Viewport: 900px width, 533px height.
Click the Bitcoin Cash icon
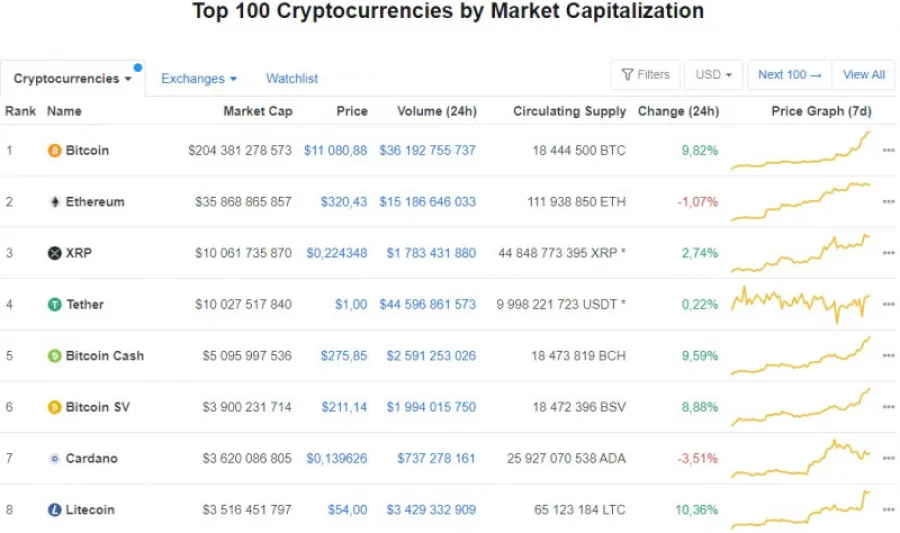[54, 356]
